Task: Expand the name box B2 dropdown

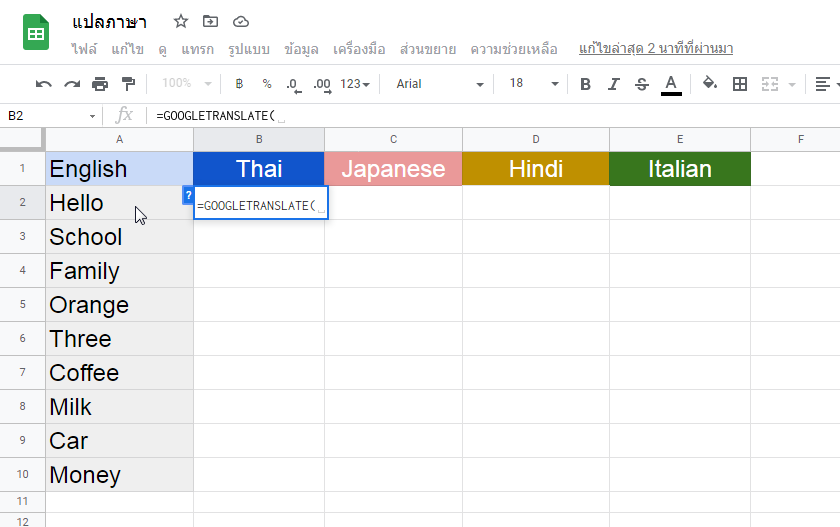Action: tap(92, 116)
